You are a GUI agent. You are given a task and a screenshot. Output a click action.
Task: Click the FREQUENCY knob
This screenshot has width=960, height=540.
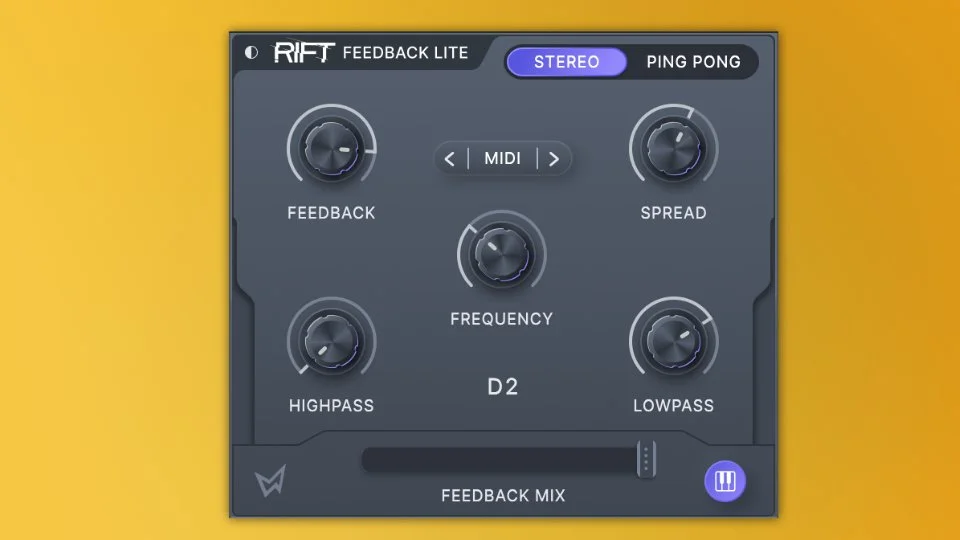501,255
